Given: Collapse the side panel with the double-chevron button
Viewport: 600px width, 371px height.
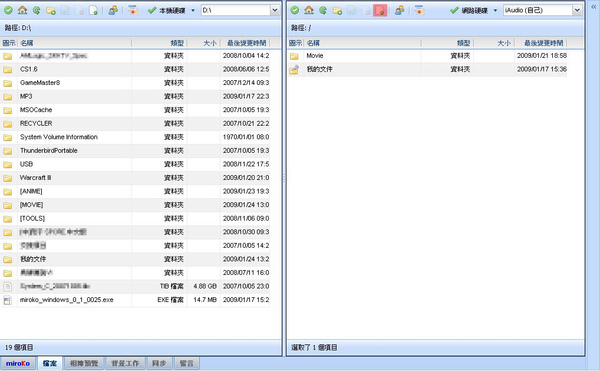Looking at the screenshot, I should click(x=593, y=7).
